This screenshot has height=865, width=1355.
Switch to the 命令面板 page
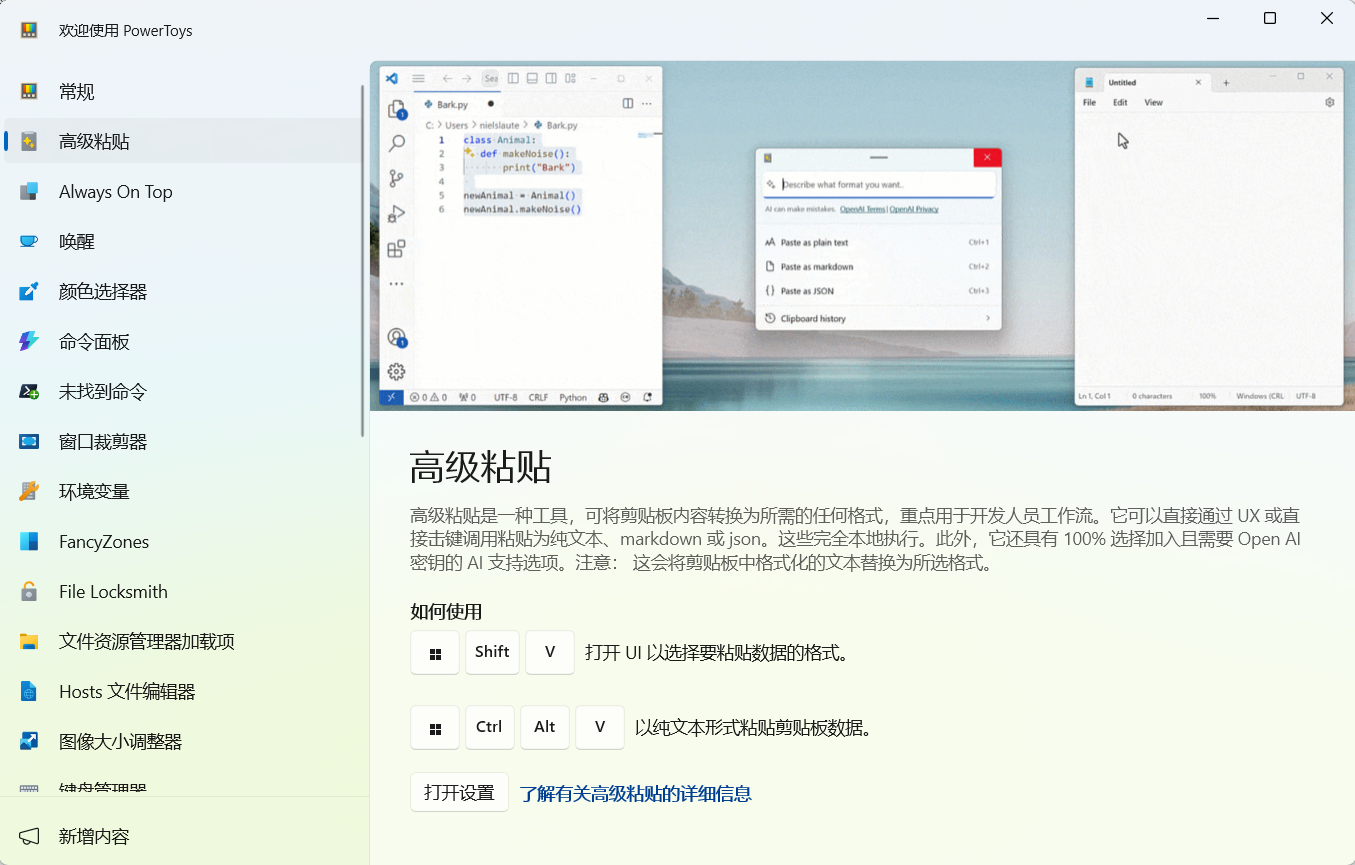point(182,342)
